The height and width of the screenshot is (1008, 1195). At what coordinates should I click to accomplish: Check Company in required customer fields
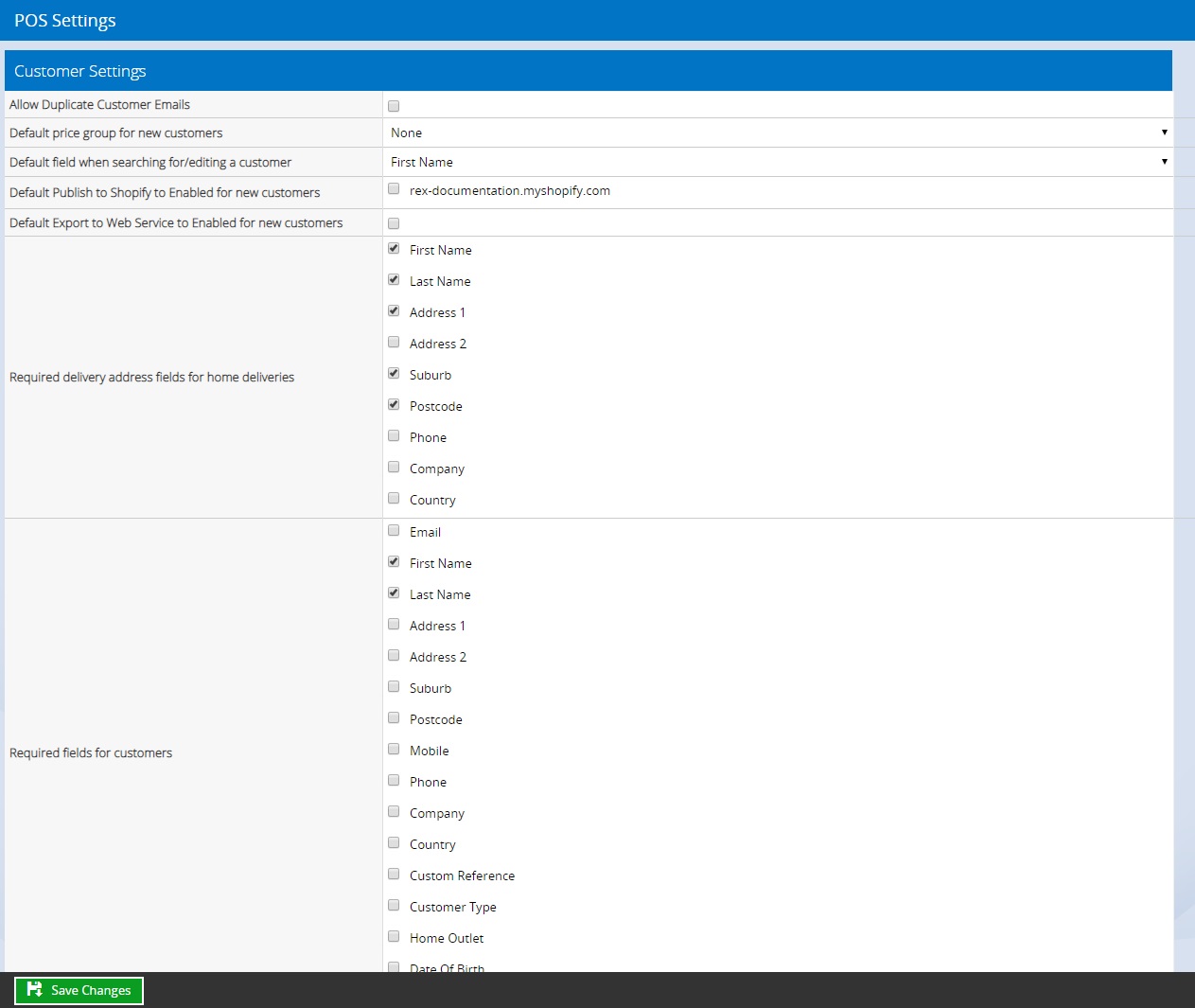[x=394, y=812]
